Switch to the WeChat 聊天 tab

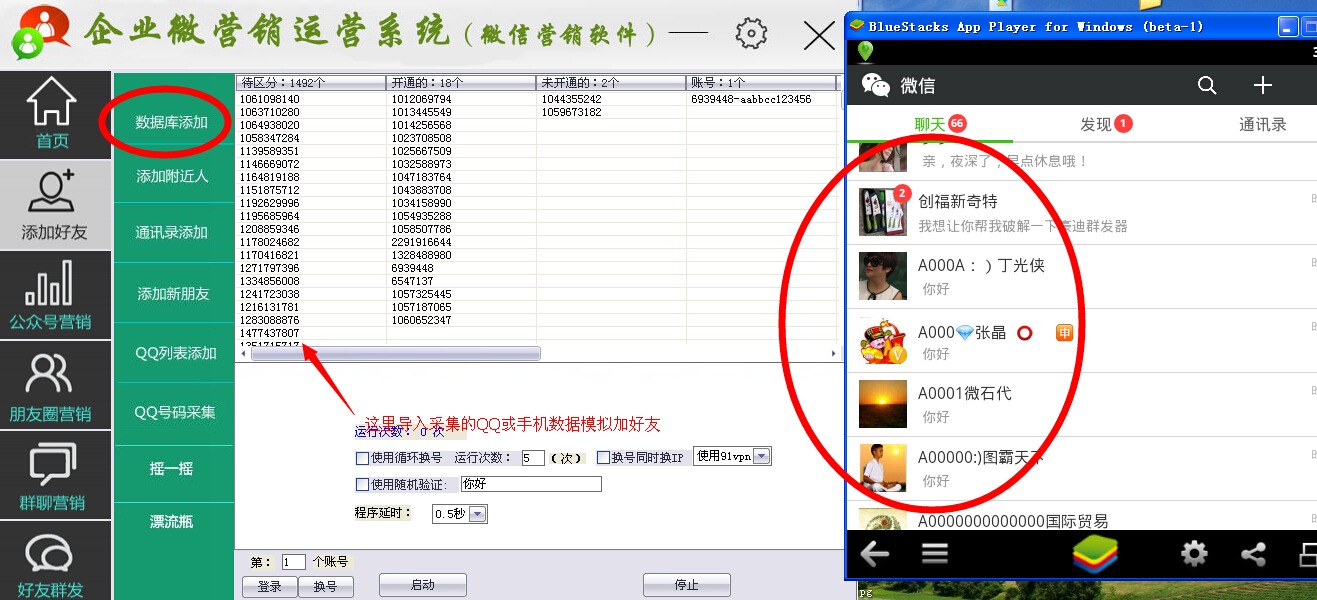(x=931, y=124)
